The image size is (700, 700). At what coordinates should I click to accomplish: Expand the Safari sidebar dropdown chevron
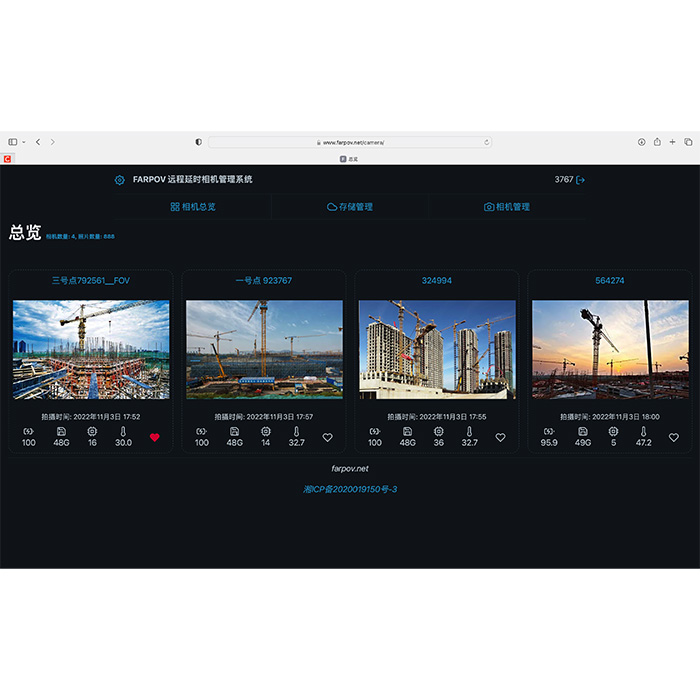point(24,142)
